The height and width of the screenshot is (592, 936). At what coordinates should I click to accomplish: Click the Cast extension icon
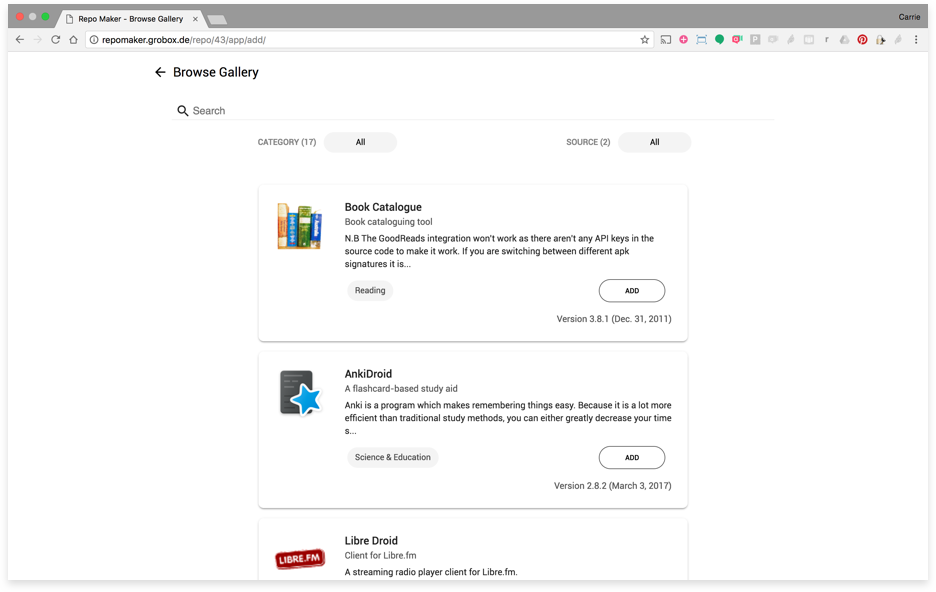(x=666, y=40)
